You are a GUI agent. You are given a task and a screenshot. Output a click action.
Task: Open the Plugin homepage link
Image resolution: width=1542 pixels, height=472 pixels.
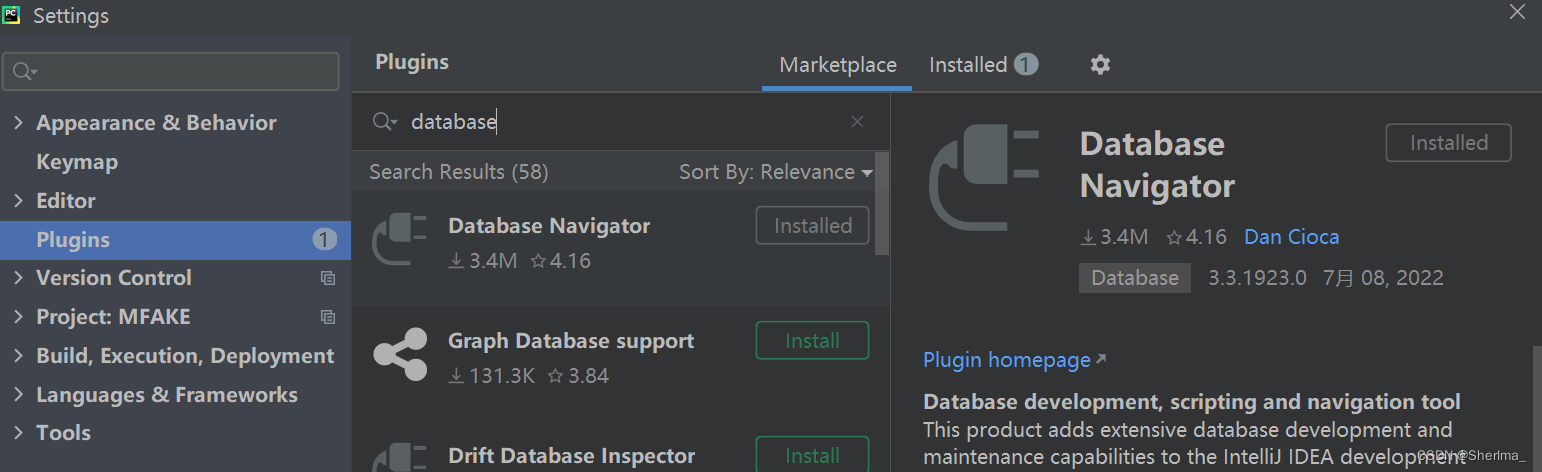tap(1007, 360)
